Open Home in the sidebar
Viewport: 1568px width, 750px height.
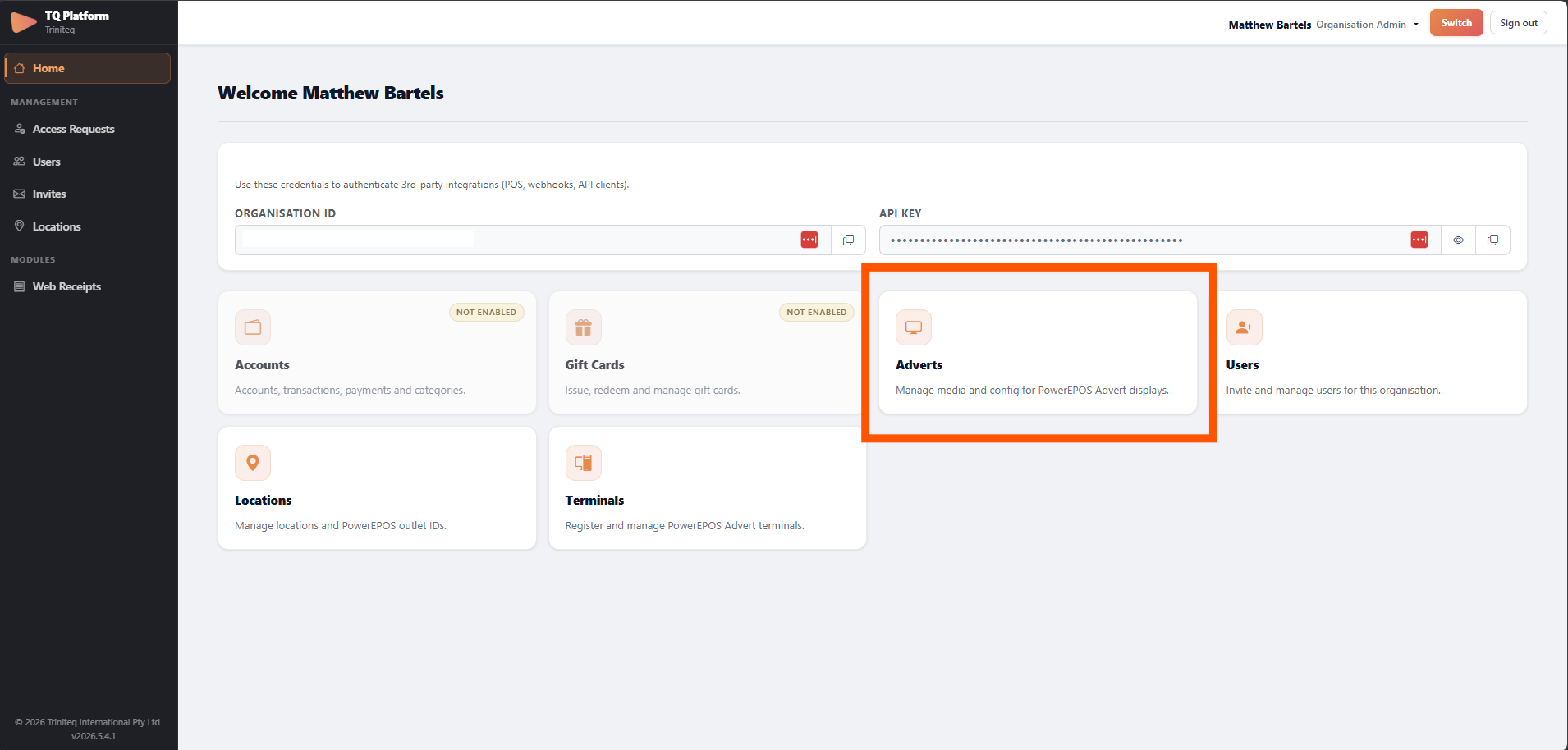(88, 68)
